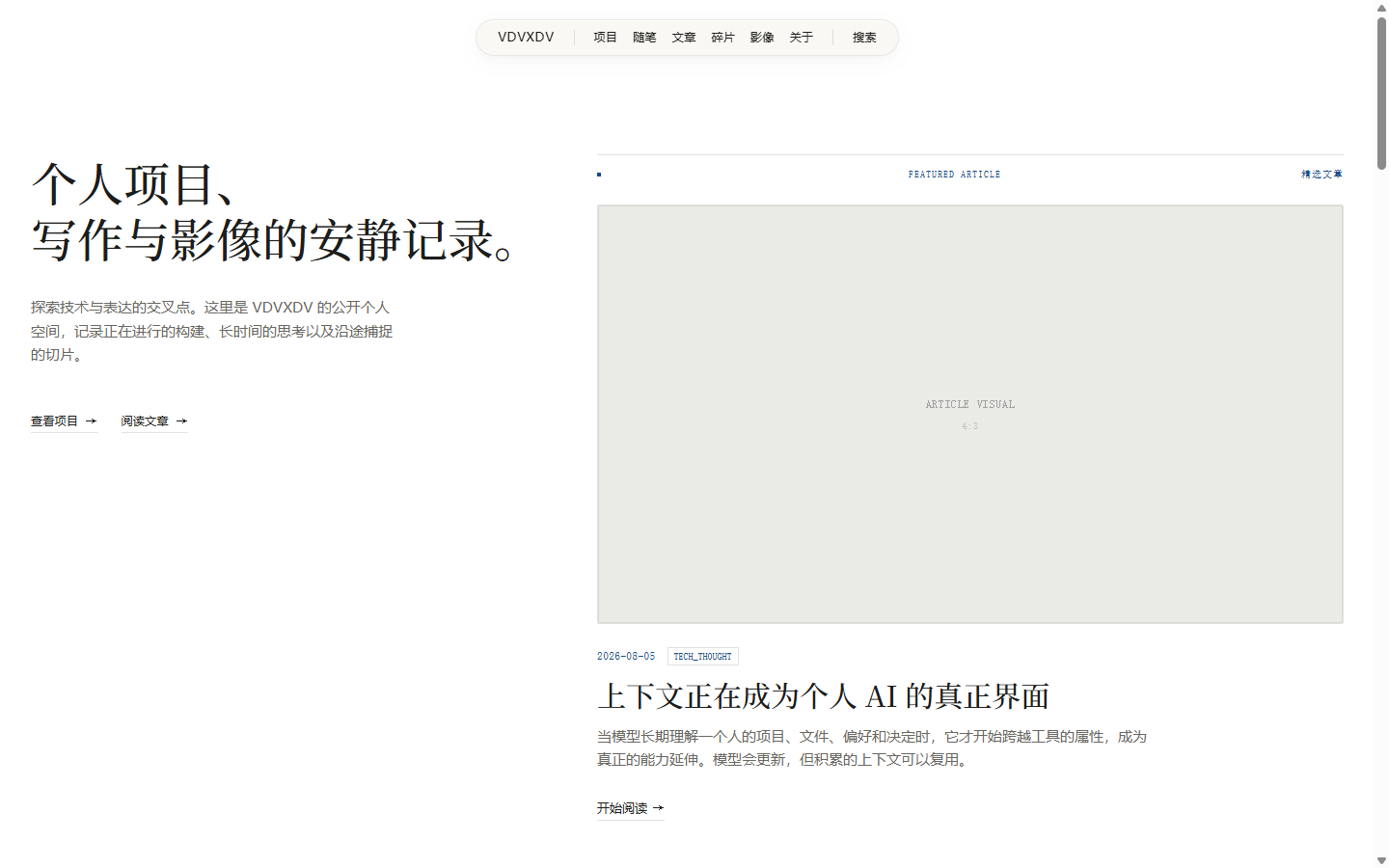Click the scrollbar up arrow
The height and width of the screenshot is (868, 1389).
pyautogui.click(x=1381, y=8)
